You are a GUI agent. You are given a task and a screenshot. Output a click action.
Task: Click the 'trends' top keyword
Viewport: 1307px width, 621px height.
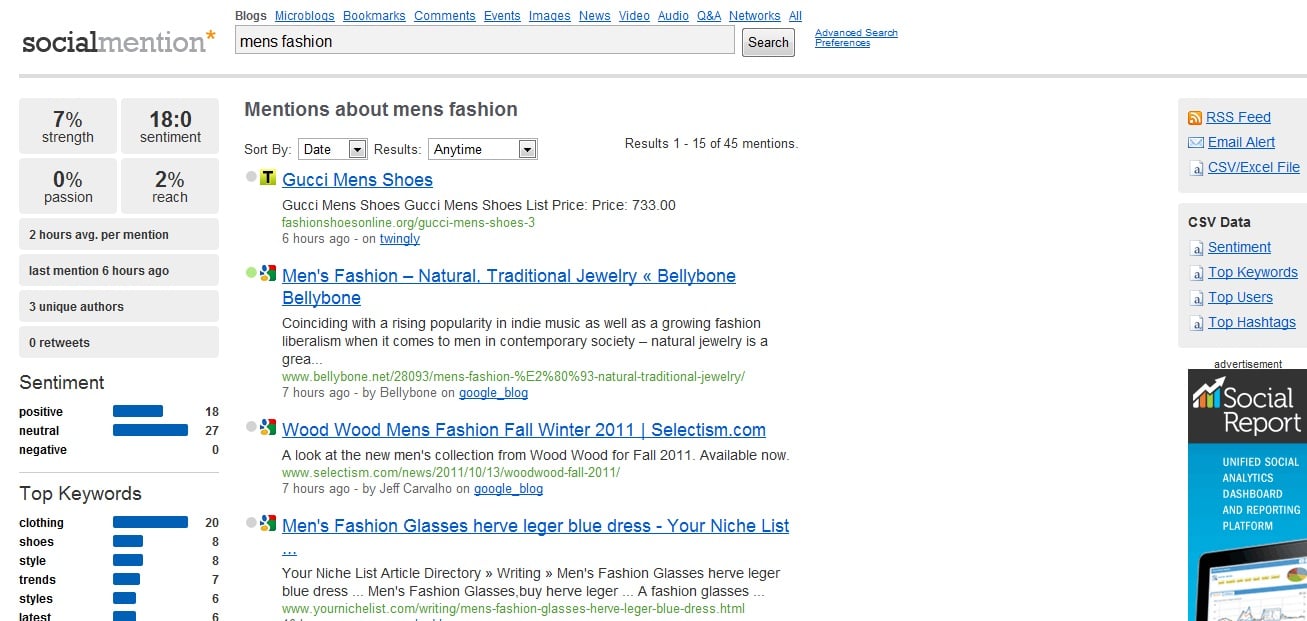[37, 580]
